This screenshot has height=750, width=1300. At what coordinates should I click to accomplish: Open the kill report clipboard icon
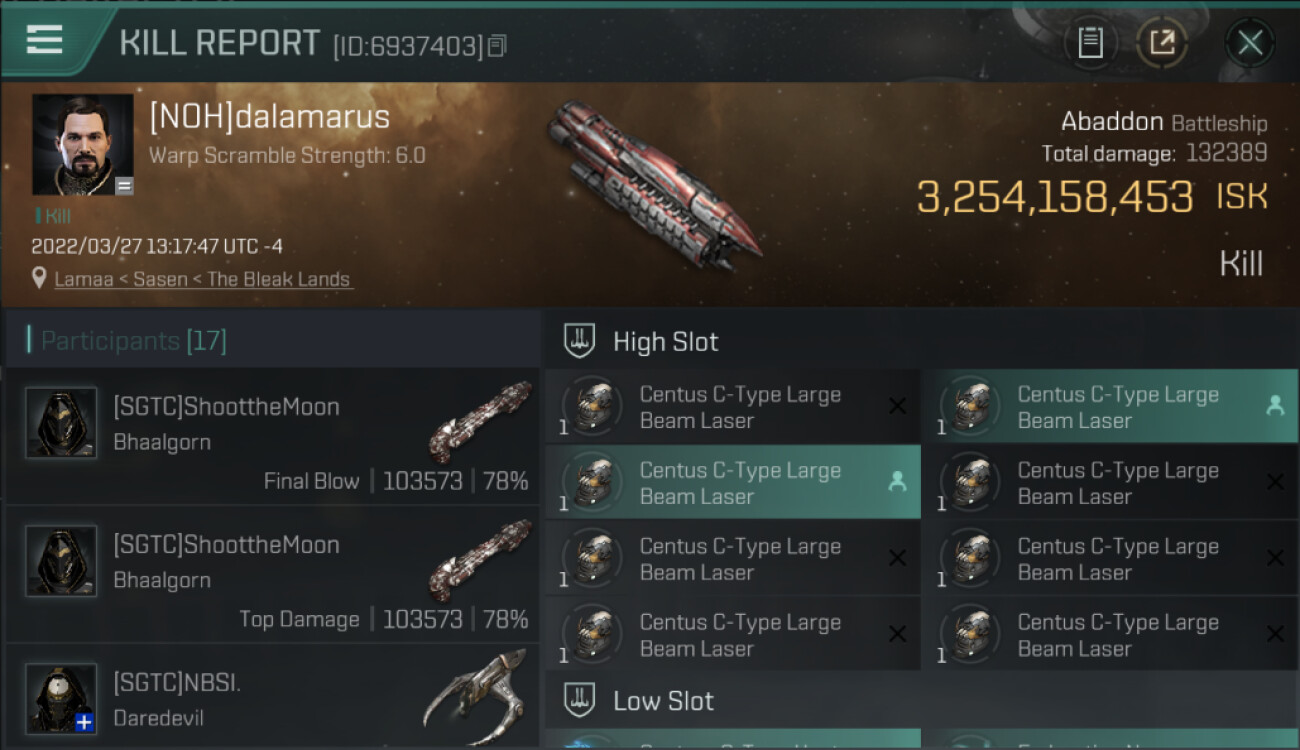[1090, 43]
